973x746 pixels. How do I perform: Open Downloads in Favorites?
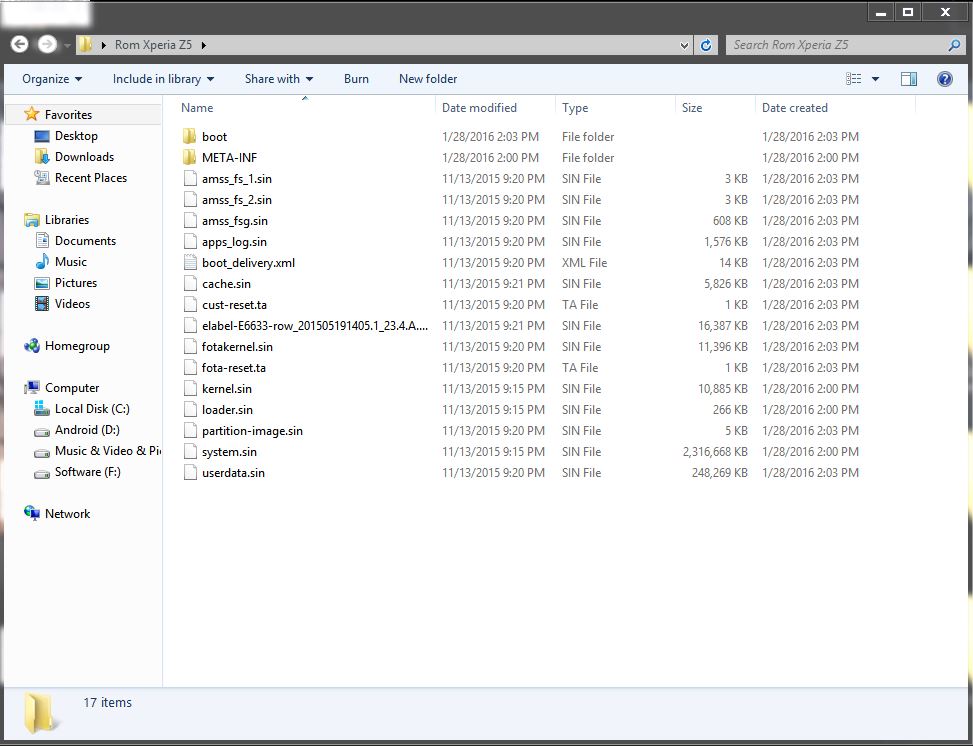click(84, 156)
